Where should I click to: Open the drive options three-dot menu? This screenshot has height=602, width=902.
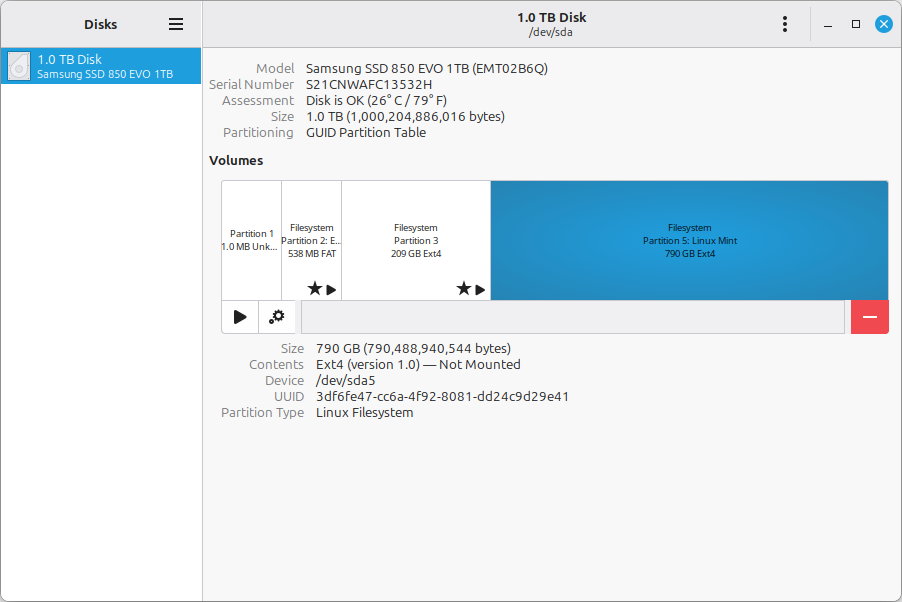tap(785, 24)
